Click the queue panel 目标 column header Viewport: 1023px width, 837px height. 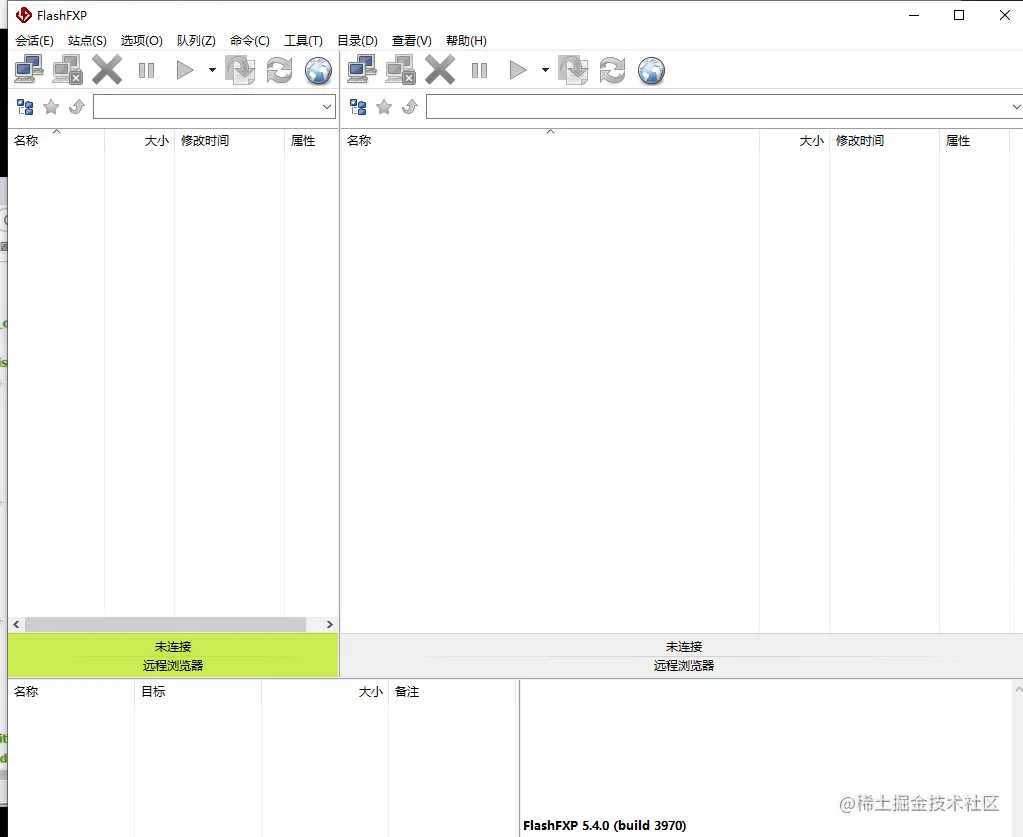point(198,692)
